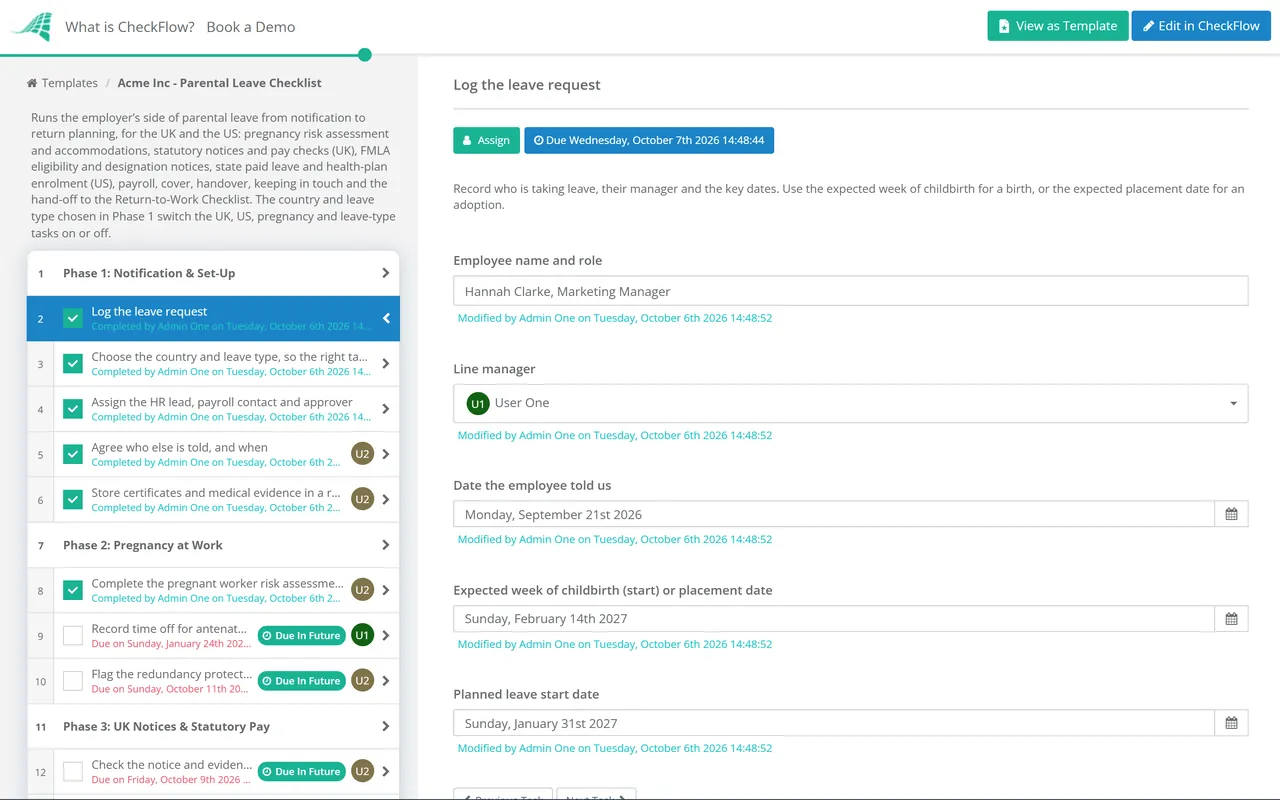Click the Employee name and role field
Image resolution: width=1280 pixels, height=800 pixels.
850,291
